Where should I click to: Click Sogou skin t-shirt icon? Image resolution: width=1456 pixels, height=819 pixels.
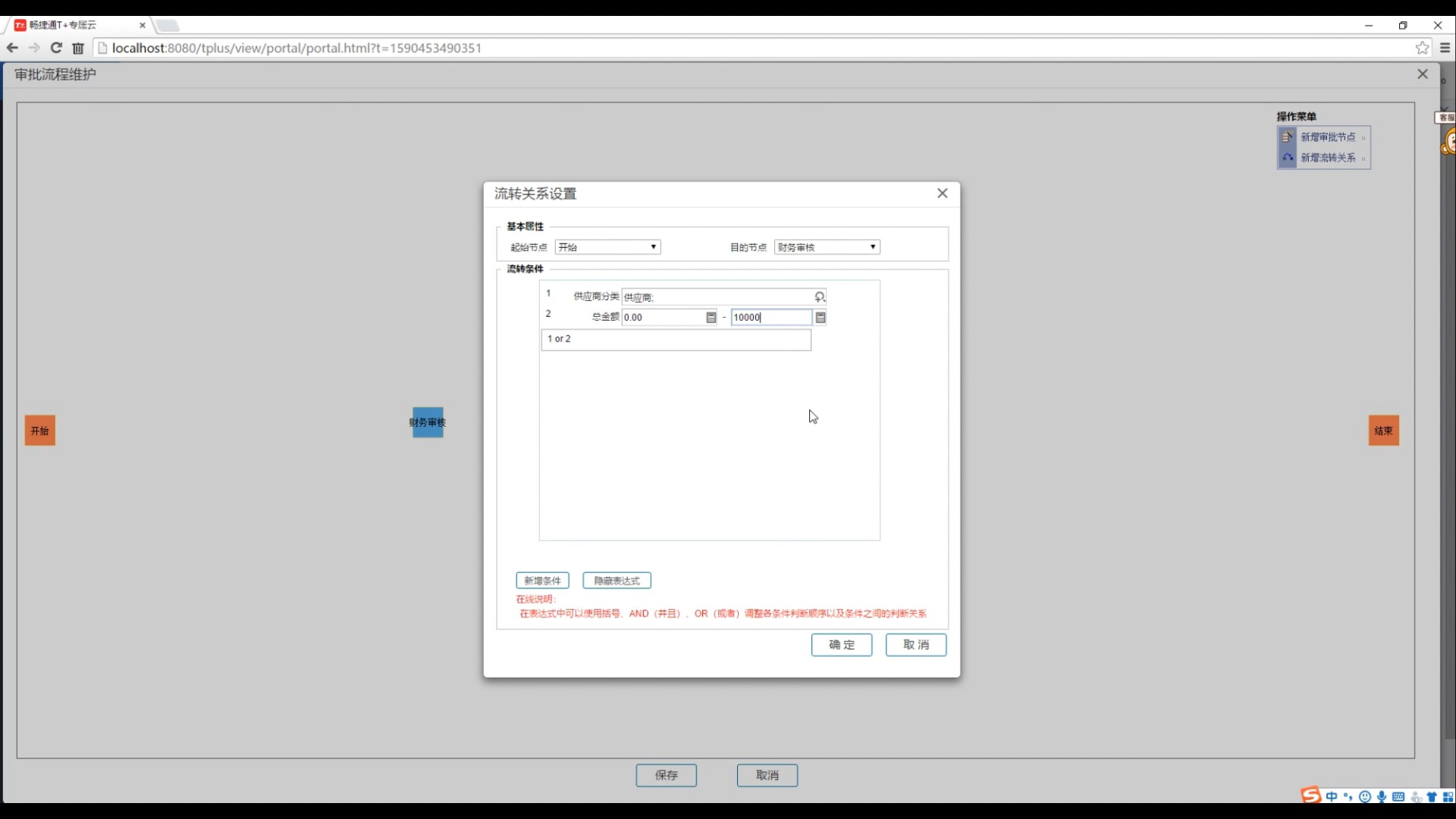pos(1432,796)
